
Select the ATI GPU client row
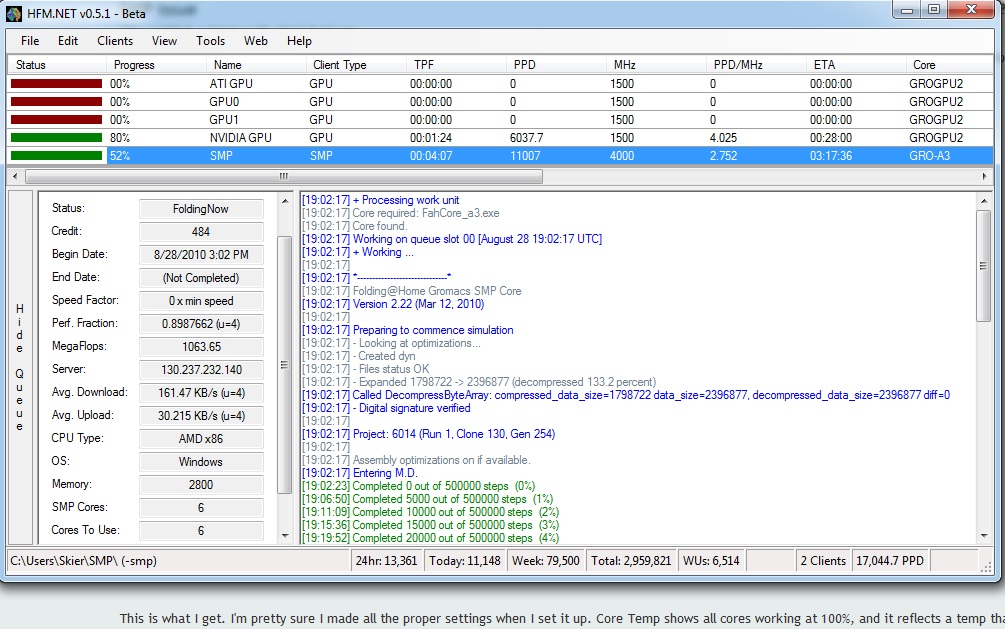coord(231,84)
